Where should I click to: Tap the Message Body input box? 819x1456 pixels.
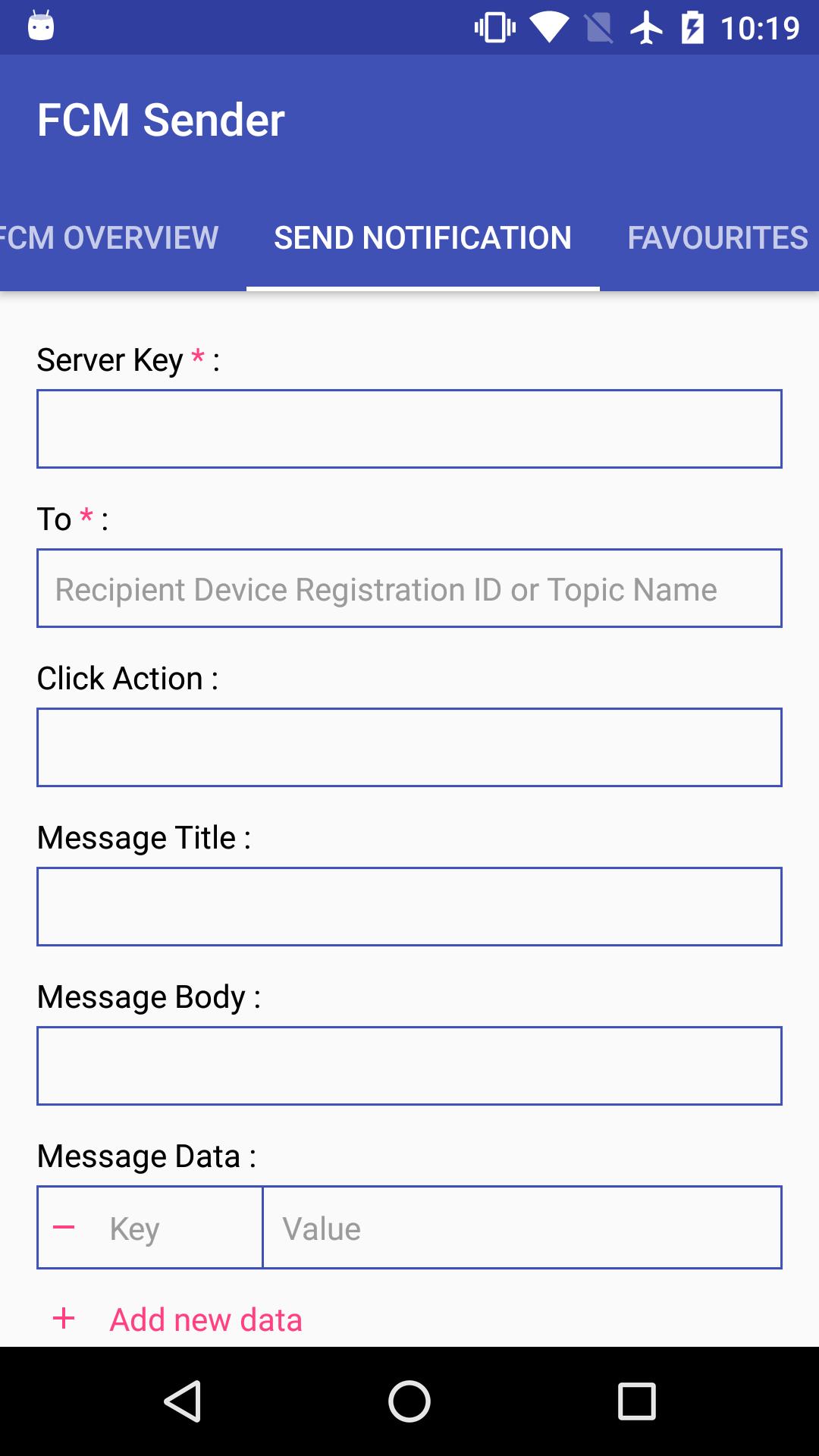coord(409,1065)
